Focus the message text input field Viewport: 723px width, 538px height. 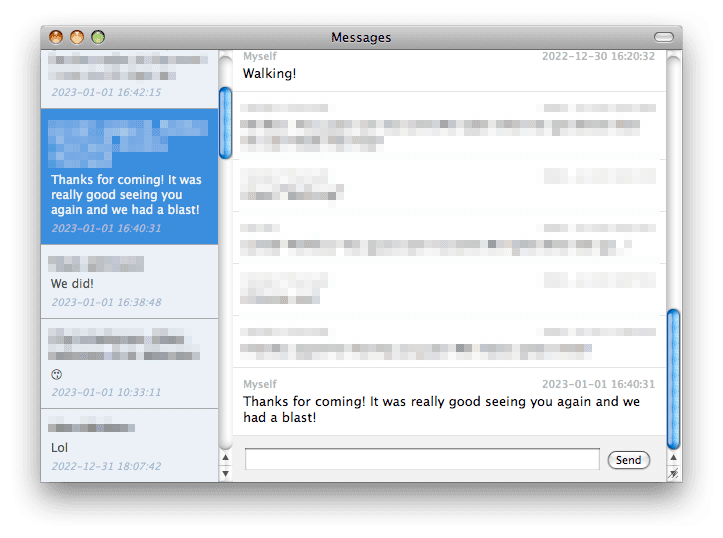point(422,459)
